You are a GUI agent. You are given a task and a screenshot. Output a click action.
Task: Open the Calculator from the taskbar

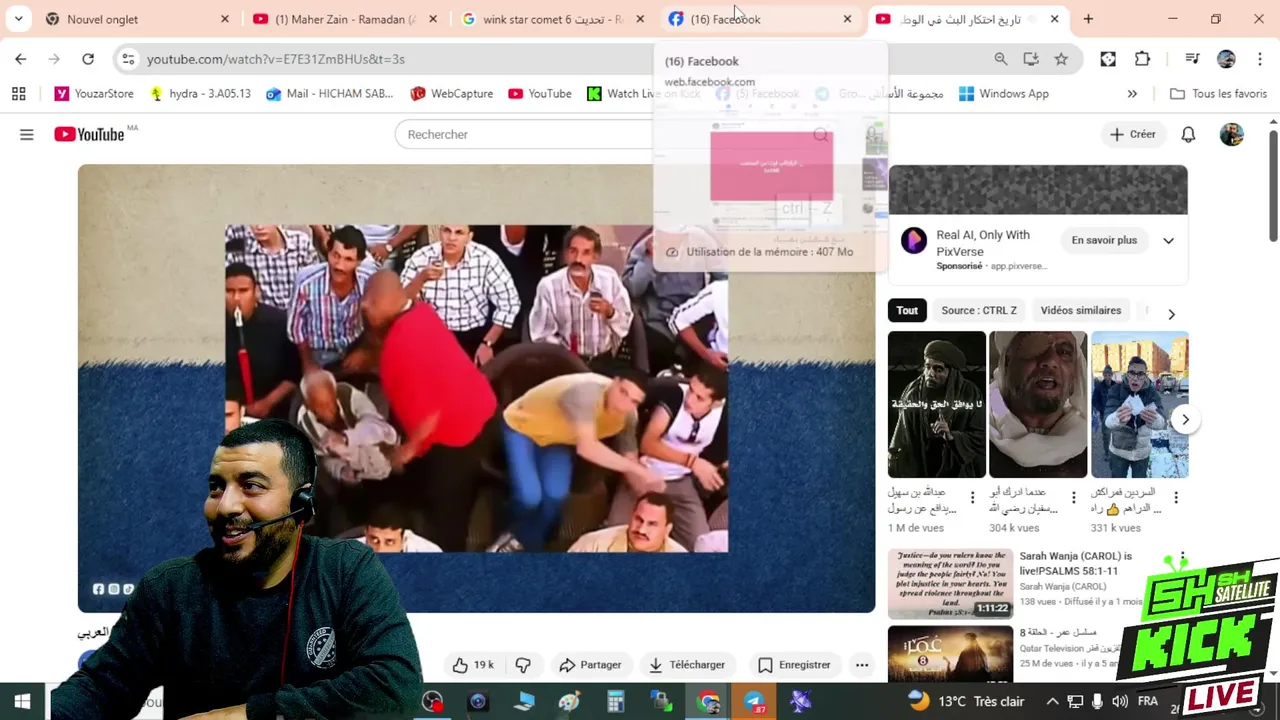(x=615, y=702)
